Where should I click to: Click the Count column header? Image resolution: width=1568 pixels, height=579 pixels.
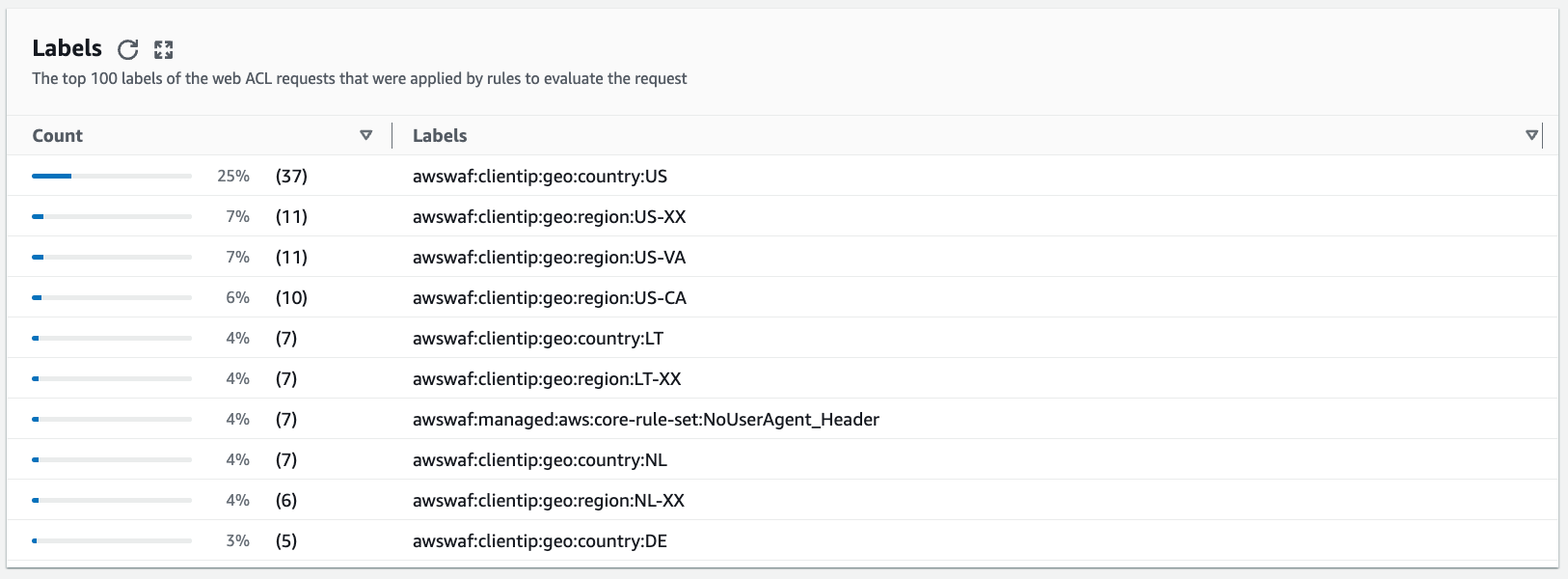[58, 136]
